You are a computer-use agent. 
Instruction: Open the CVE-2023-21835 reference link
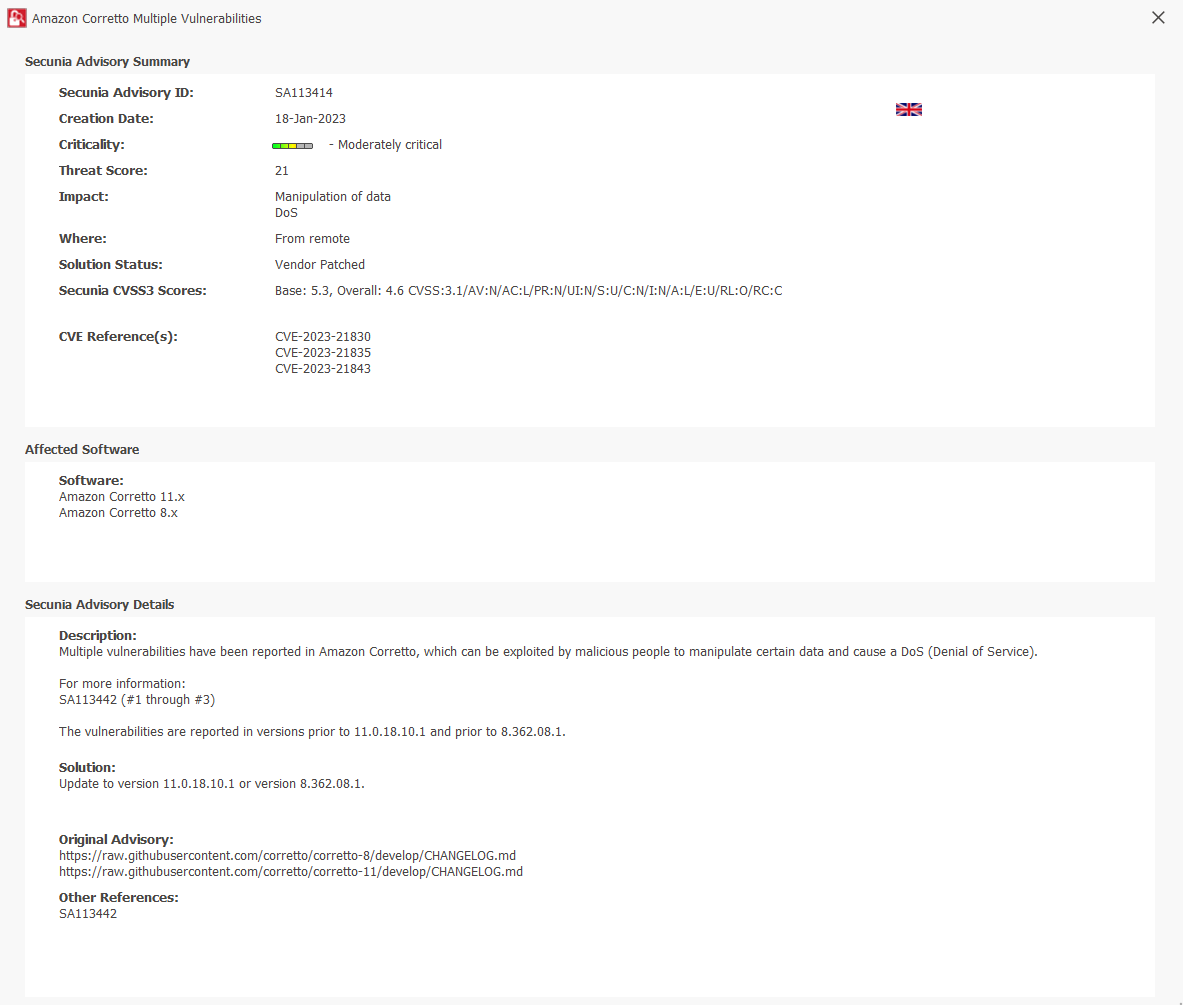point(322,352)
